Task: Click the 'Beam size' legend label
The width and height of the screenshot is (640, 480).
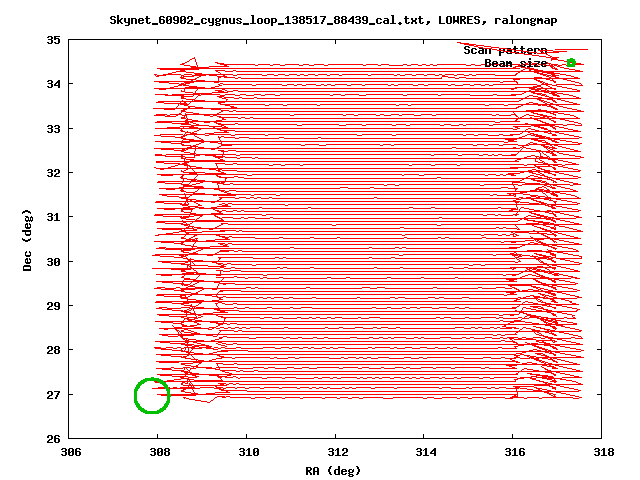Action: pyautogui.click(x=516, y=63)
